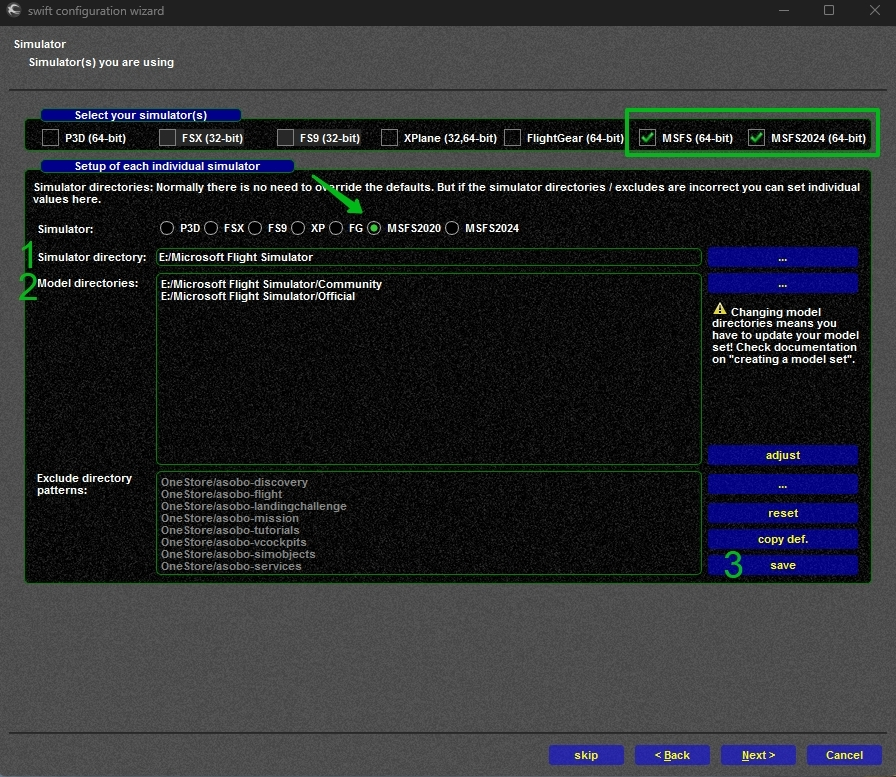
Task: Click the OneStore/asobo-simobjects pattern
Action: tap(238, 554)
